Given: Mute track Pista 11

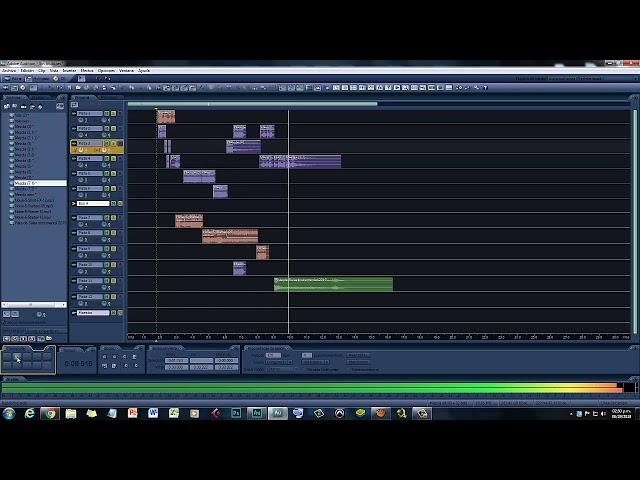Looking at the screenshot, I should [107, 281].
